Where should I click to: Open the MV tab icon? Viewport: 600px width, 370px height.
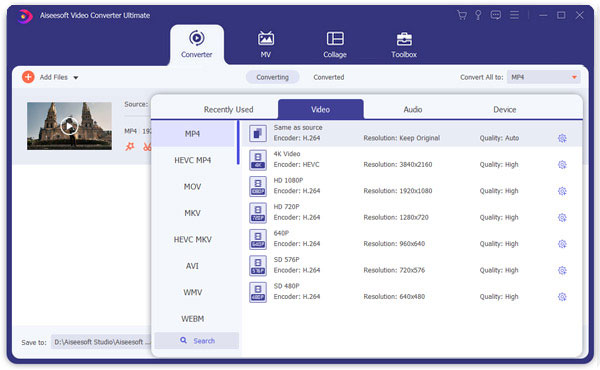[x=266, y=39]
